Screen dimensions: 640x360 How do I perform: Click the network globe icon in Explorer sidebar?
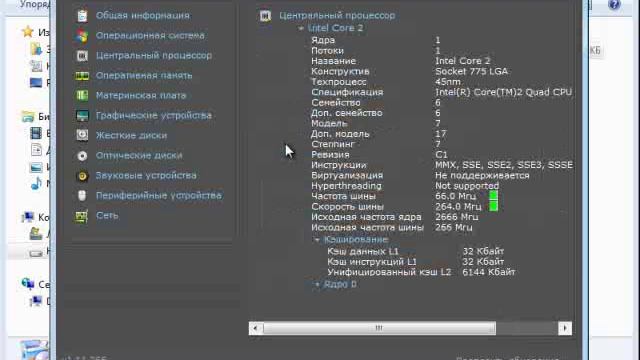tap(28, 283)
